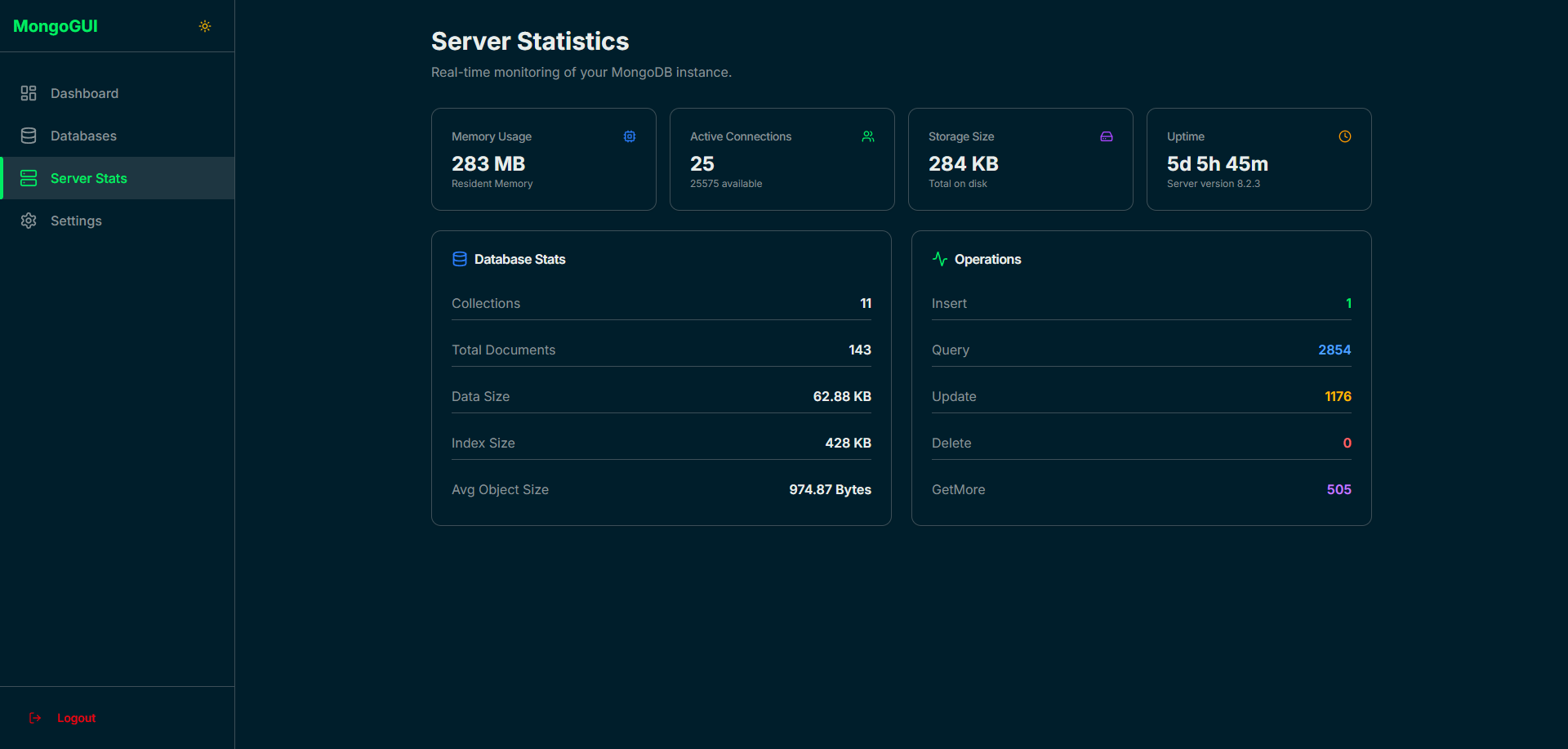Select the Dashboard grid icon
This screenshot has height=749, width=1568.
tap(29, 93)
